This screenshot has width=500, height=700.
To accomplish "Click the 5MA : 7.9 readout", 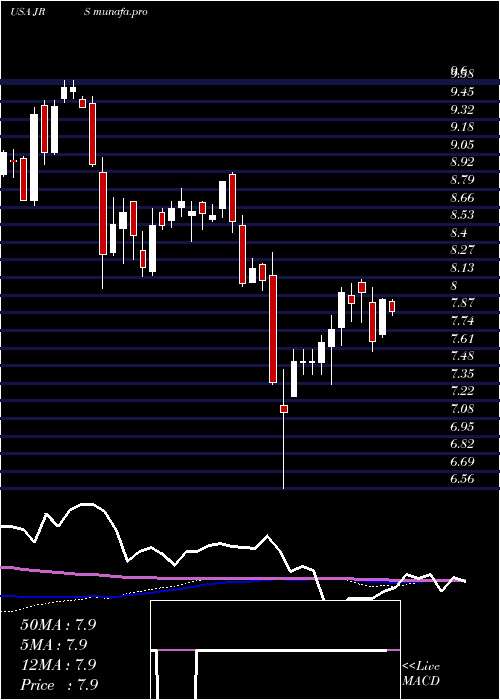I will tap(54, 644).
